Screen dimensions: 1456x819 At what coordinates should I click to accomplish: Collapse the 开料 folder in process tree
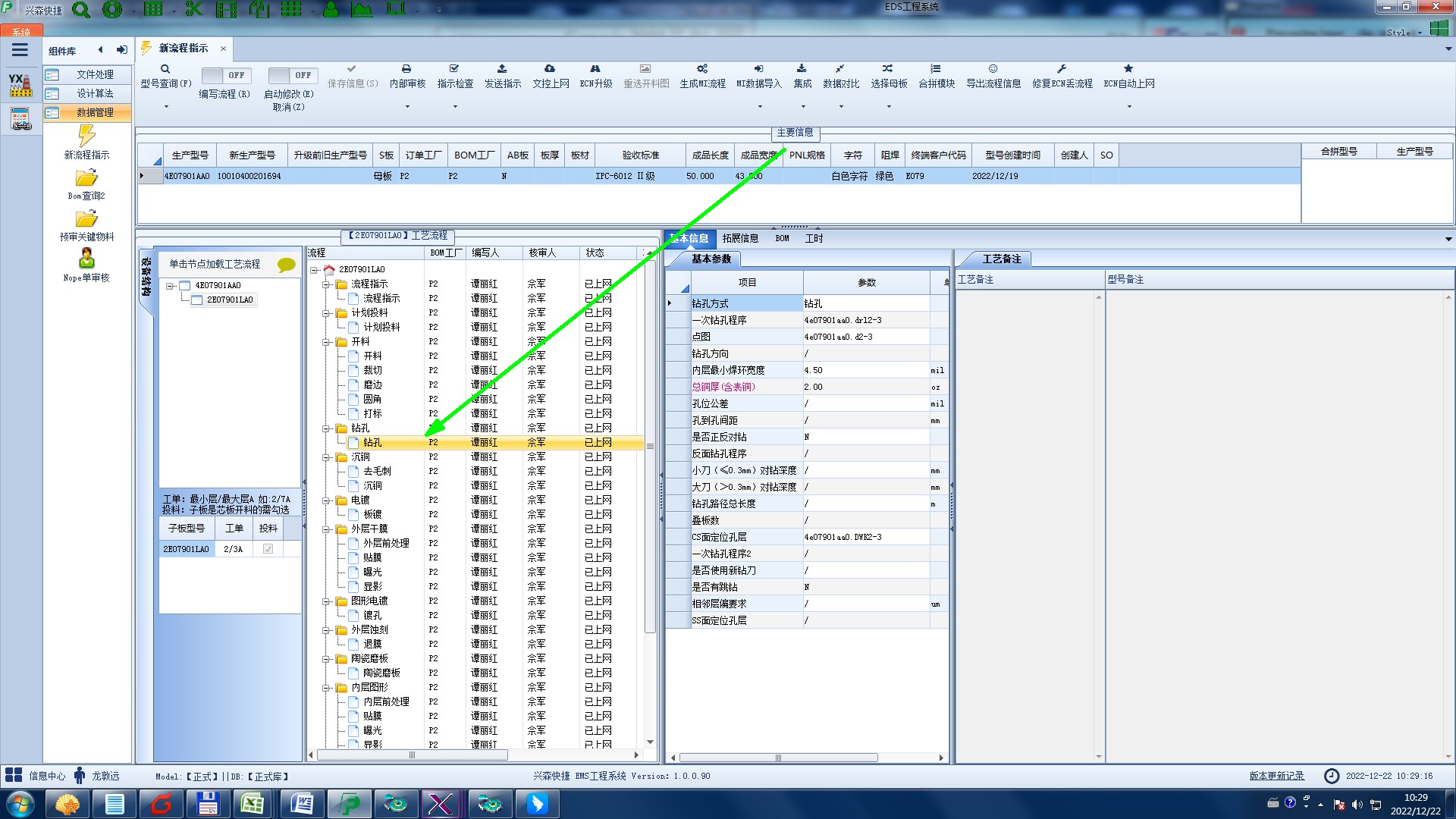[326, 342]
